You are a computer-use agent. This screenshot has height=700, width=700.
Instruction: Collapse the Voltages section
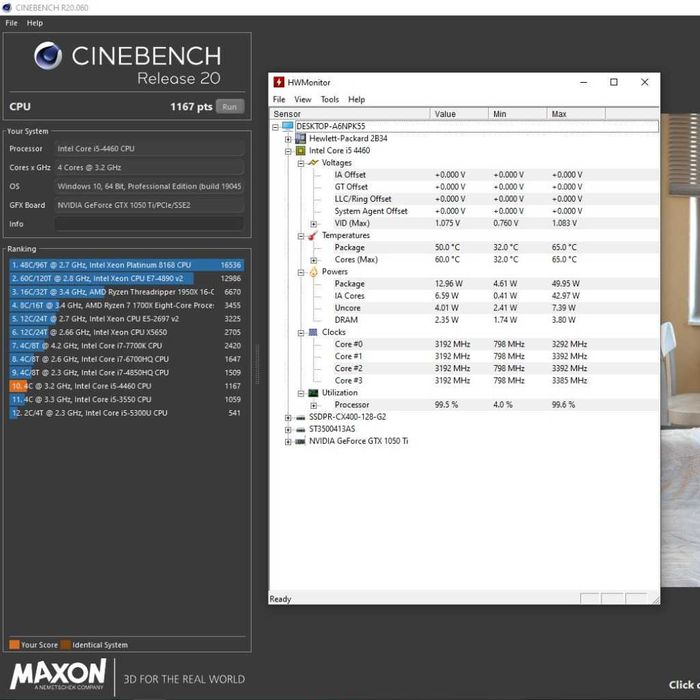click(x=301, y=163)
